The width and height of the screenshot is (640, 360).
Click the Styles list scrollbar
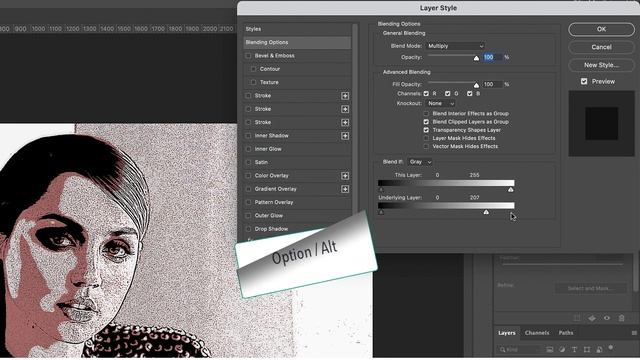click(x=355, y=118)
